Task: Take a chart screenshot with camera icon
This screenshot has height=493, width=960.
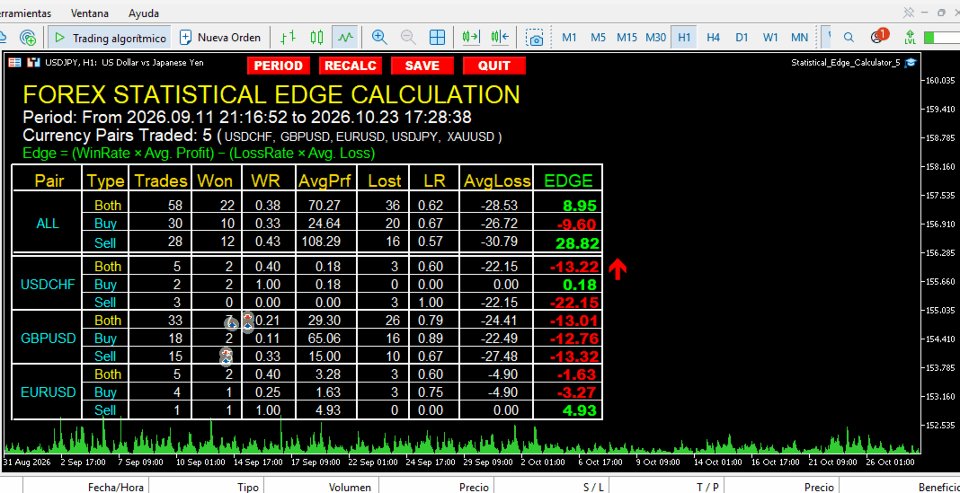Action: point(536,38)
